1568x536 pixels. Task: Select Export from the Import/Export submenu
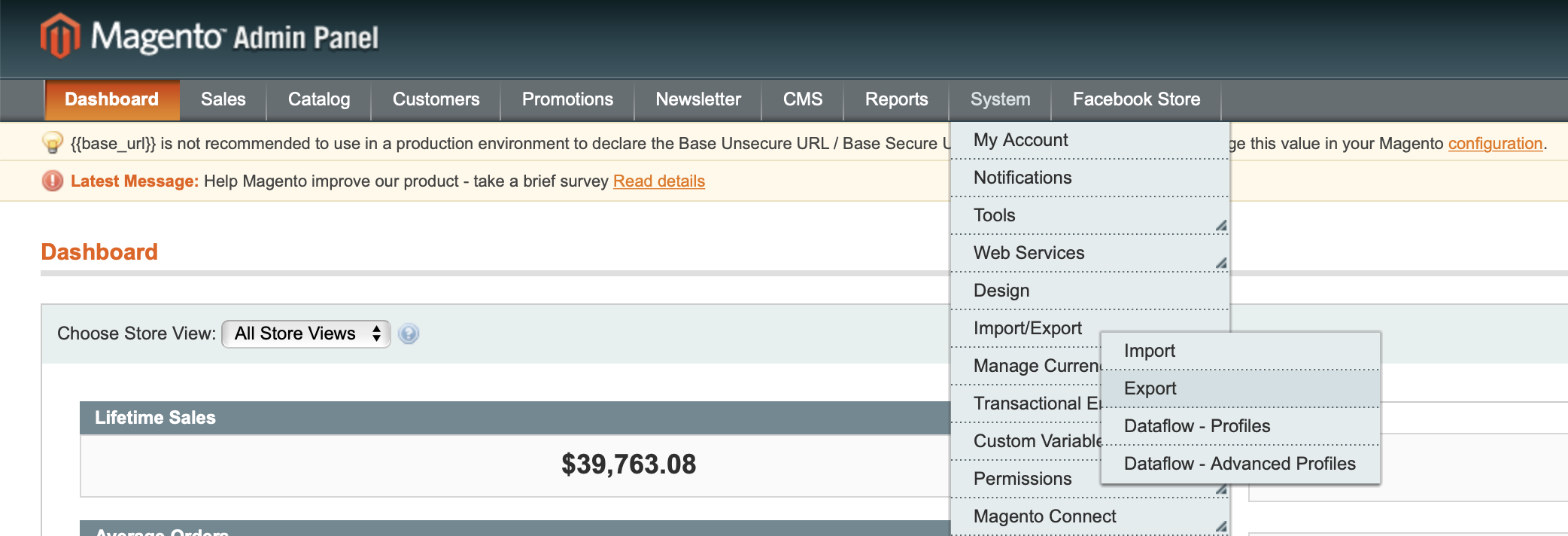click(1150, 388)
